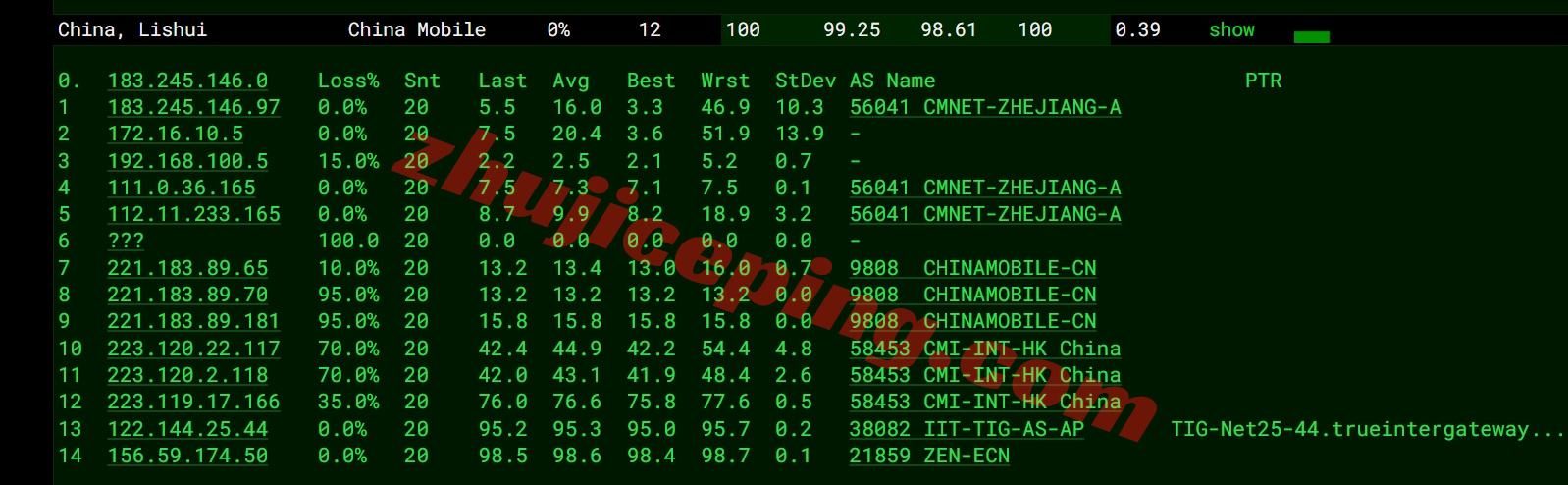Click the 172.16.10.5 address link
The height and width of the screenshot is (485, 1568).
(x=175, y=134)
